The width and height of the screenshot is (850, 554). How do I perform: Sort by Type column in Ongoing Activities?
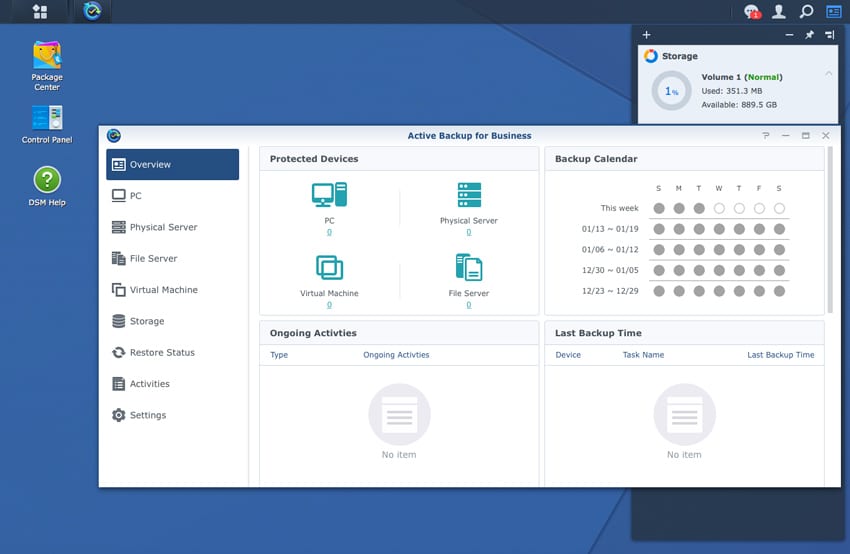(x=279, y=355)
